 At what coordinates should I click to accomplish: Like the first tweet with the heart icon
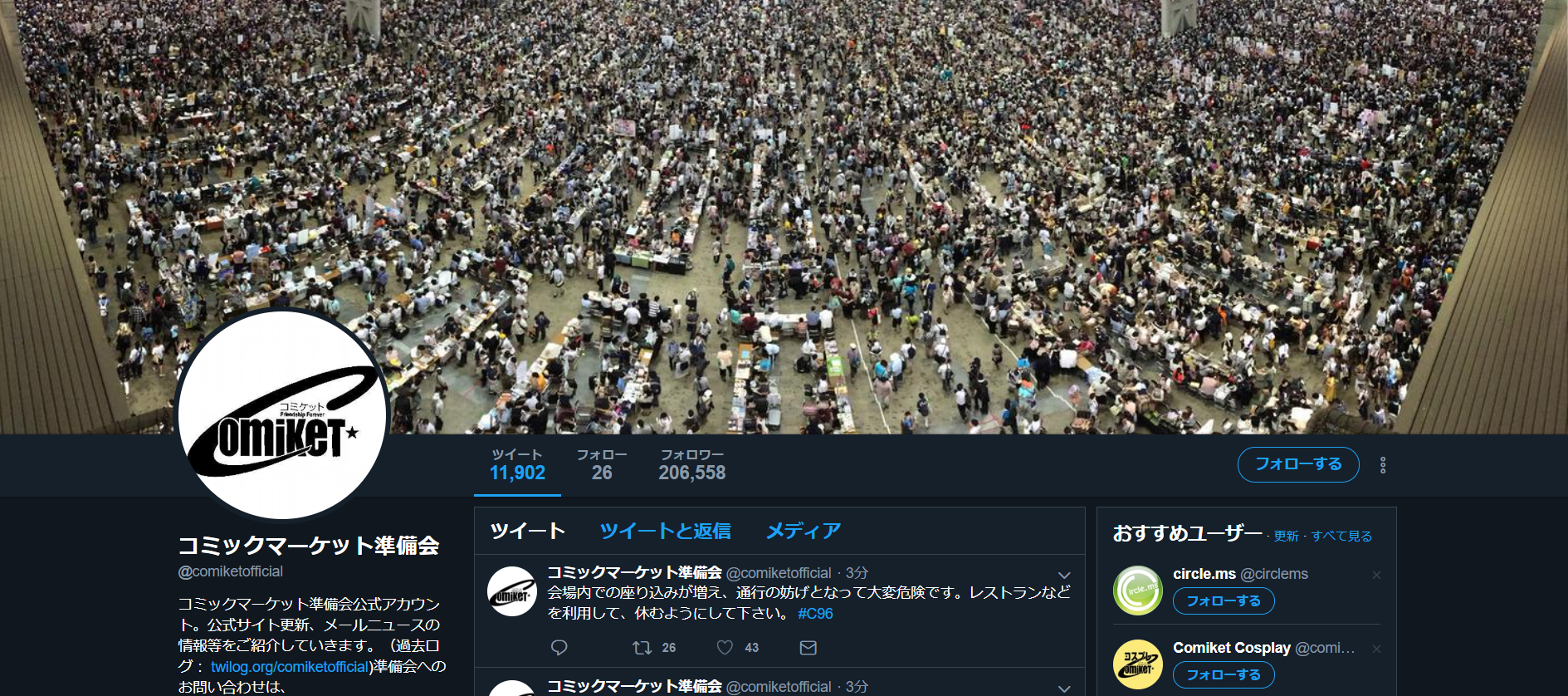pos(725,648)
